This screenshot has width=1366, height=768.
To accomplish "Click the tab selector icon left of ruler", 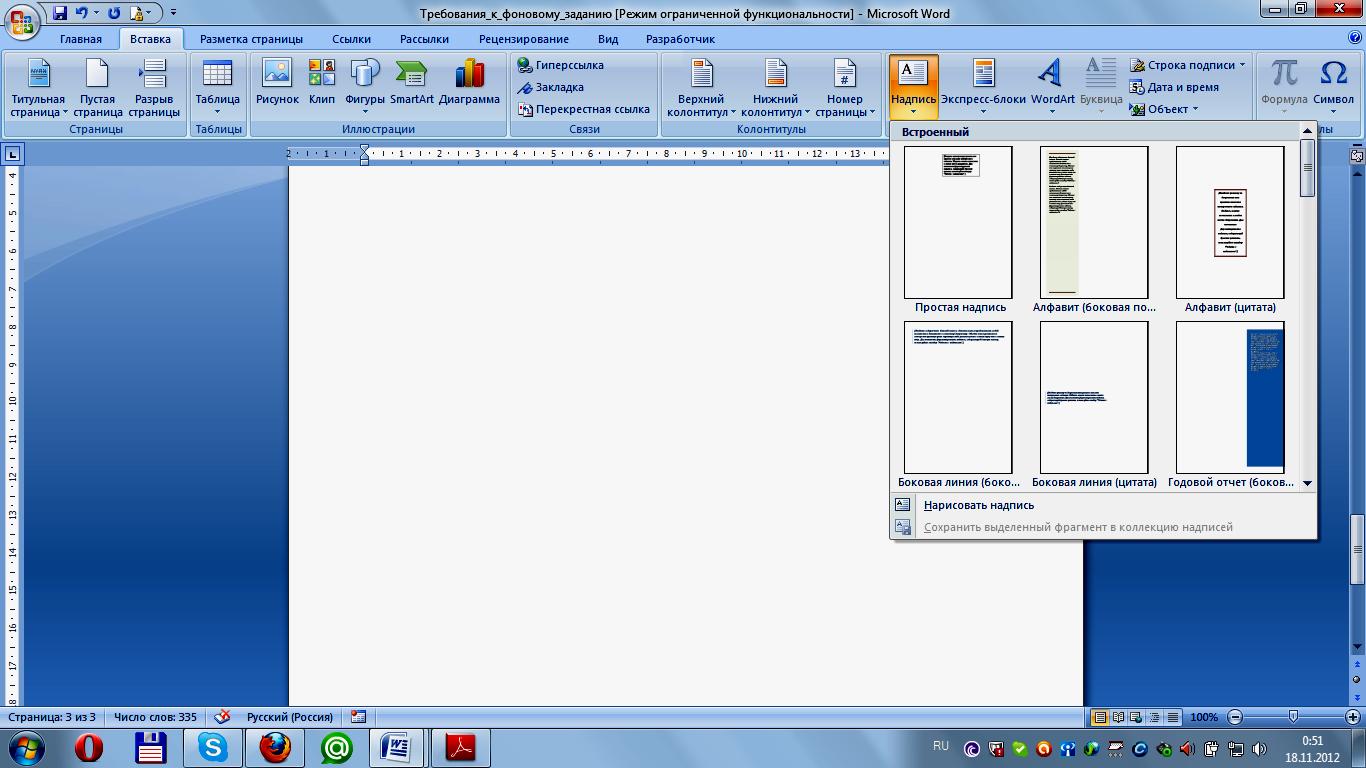I will tap(12, 154).
